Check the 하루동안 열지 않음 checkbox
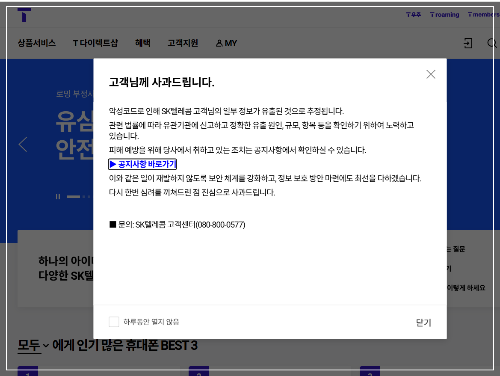The height and width of the screenshot is (376, 500). coord(114,322)
